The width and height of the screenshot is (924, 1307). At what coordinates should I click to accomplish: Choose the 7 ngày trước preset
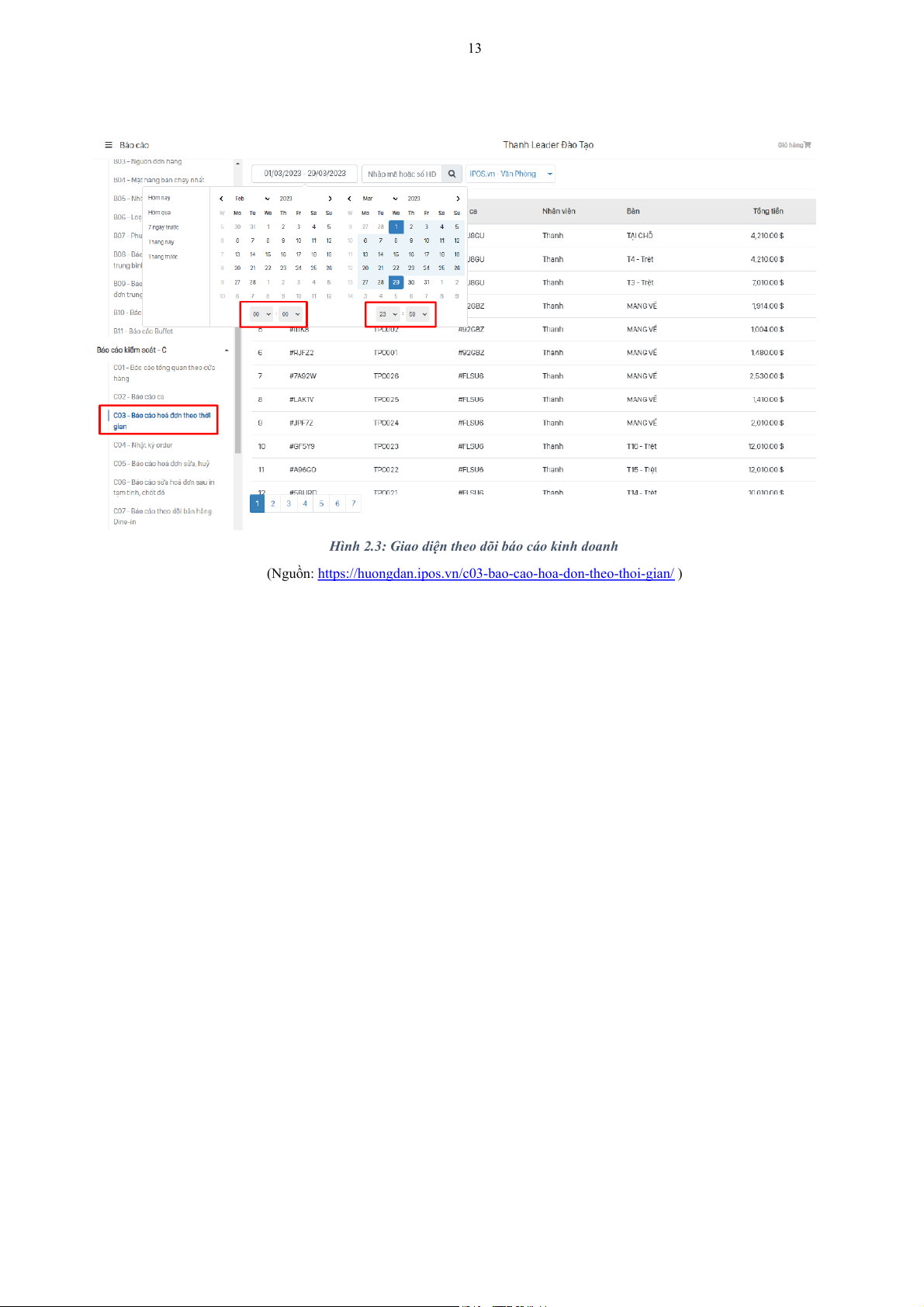[163, 227]
